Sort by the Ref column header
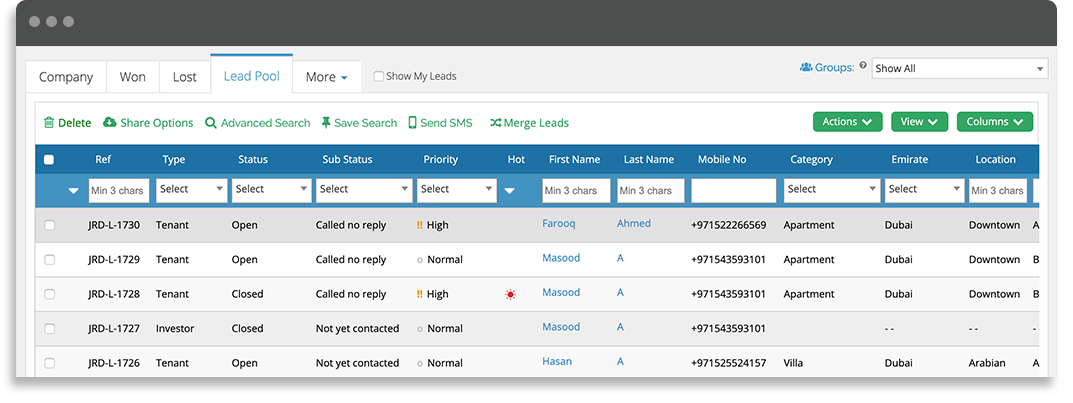Image resolution: width=1073 pixels, height=403 pixels. click(x=103, y=159)
